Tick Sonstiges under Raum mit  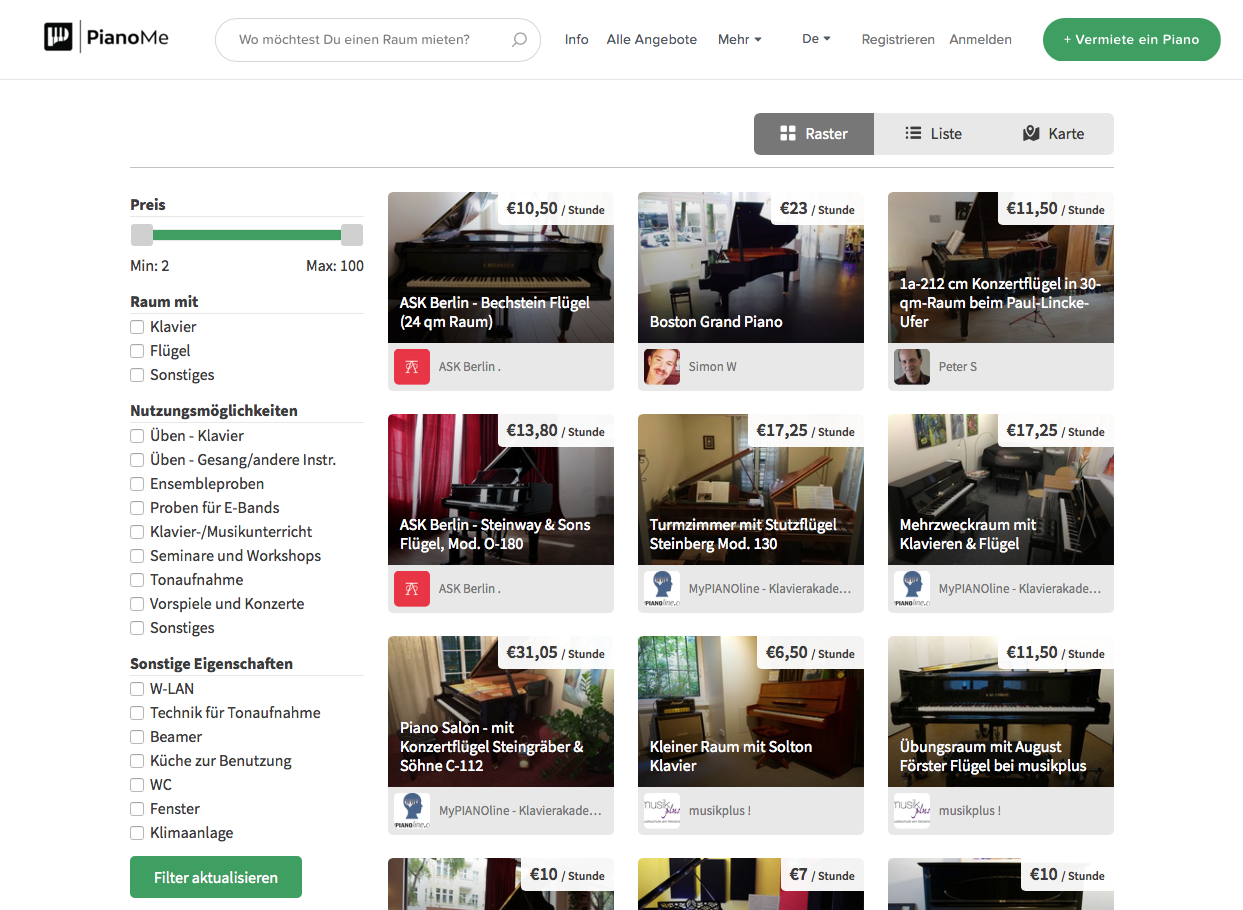click(x=137, y=375)
